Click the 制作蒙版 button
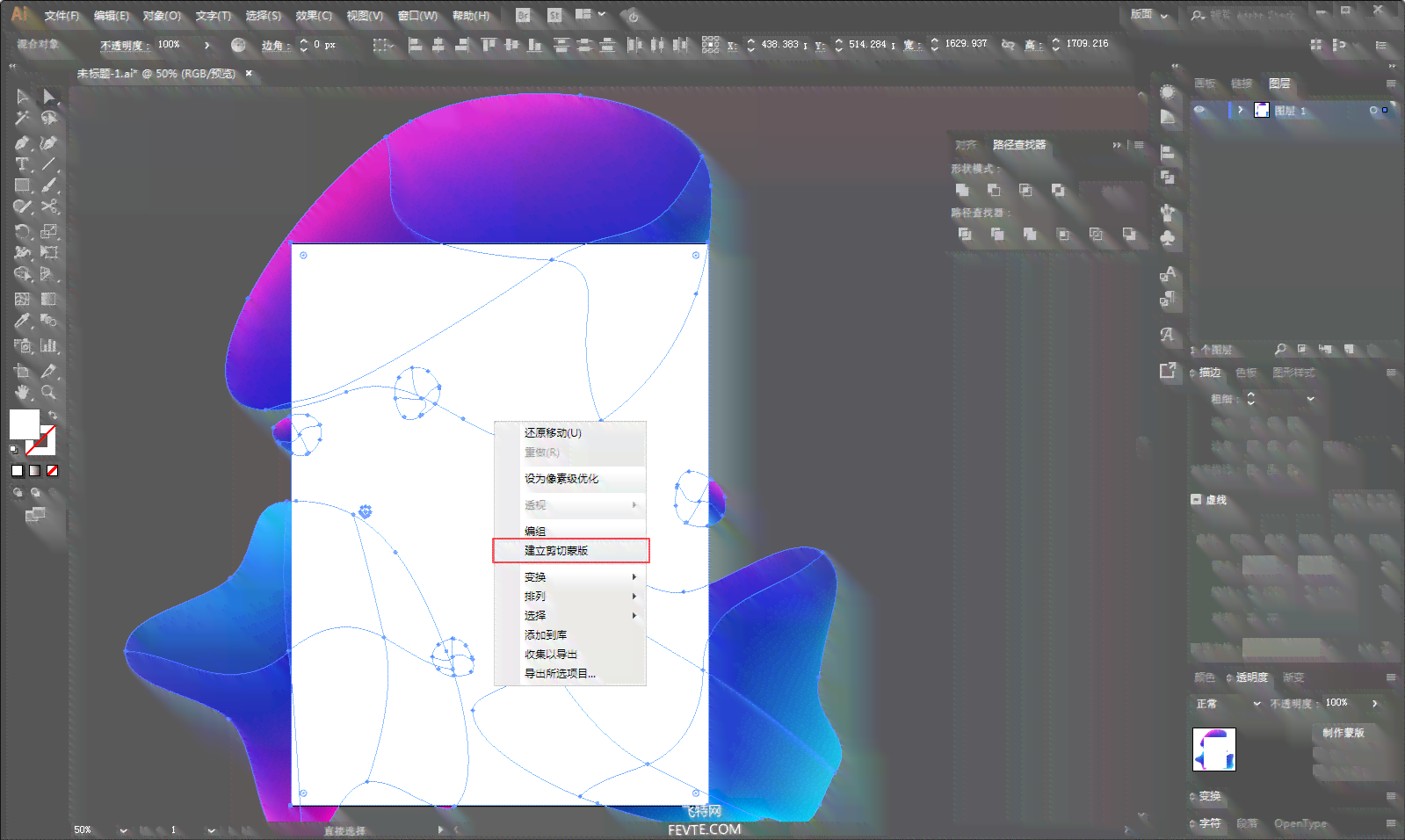 point(1343,733)
